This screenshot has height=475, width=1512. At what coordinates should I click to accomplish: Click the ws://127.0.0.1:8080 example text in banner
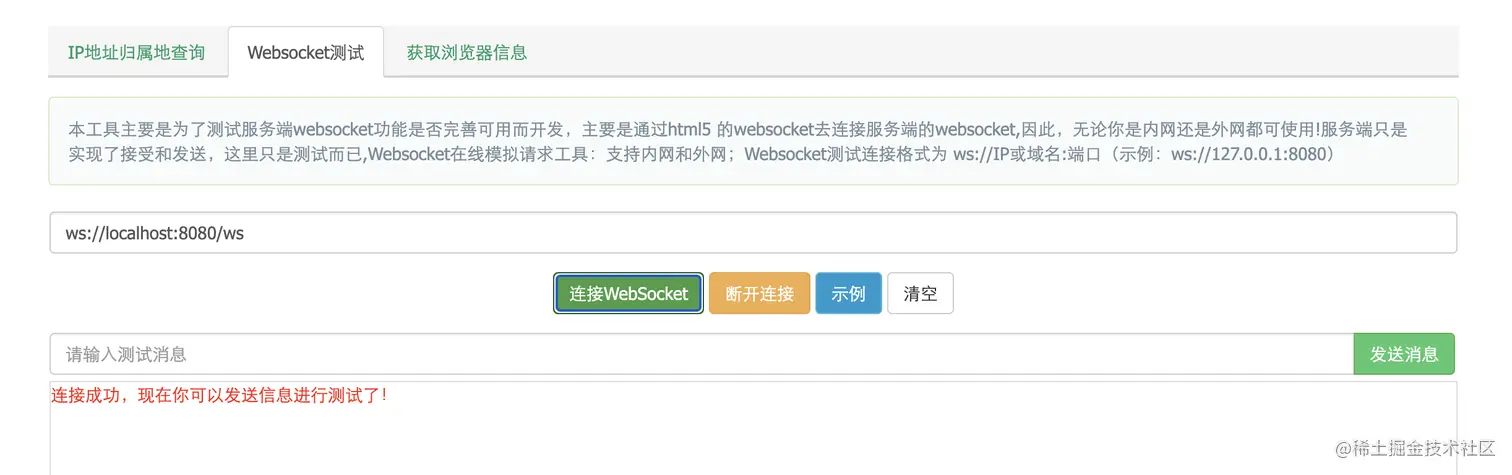(x=1248, y=155)
